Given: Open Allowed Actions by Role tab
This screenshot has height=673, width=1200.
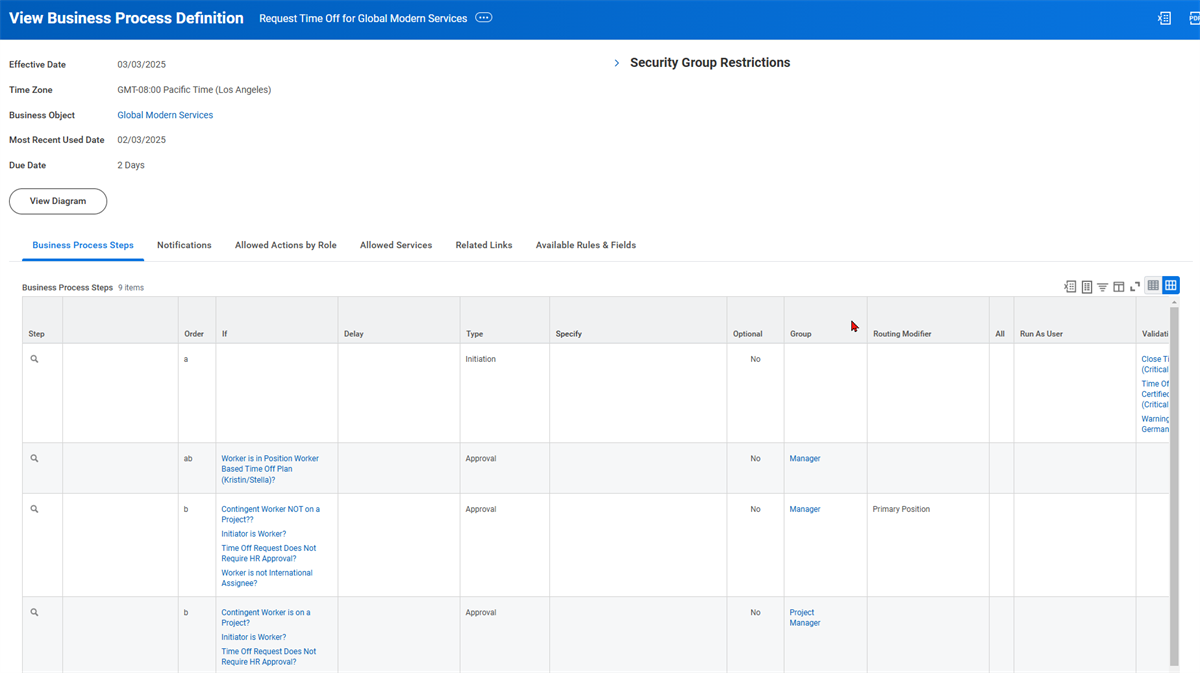Looking at the screenshot, I should click(286, 245).
